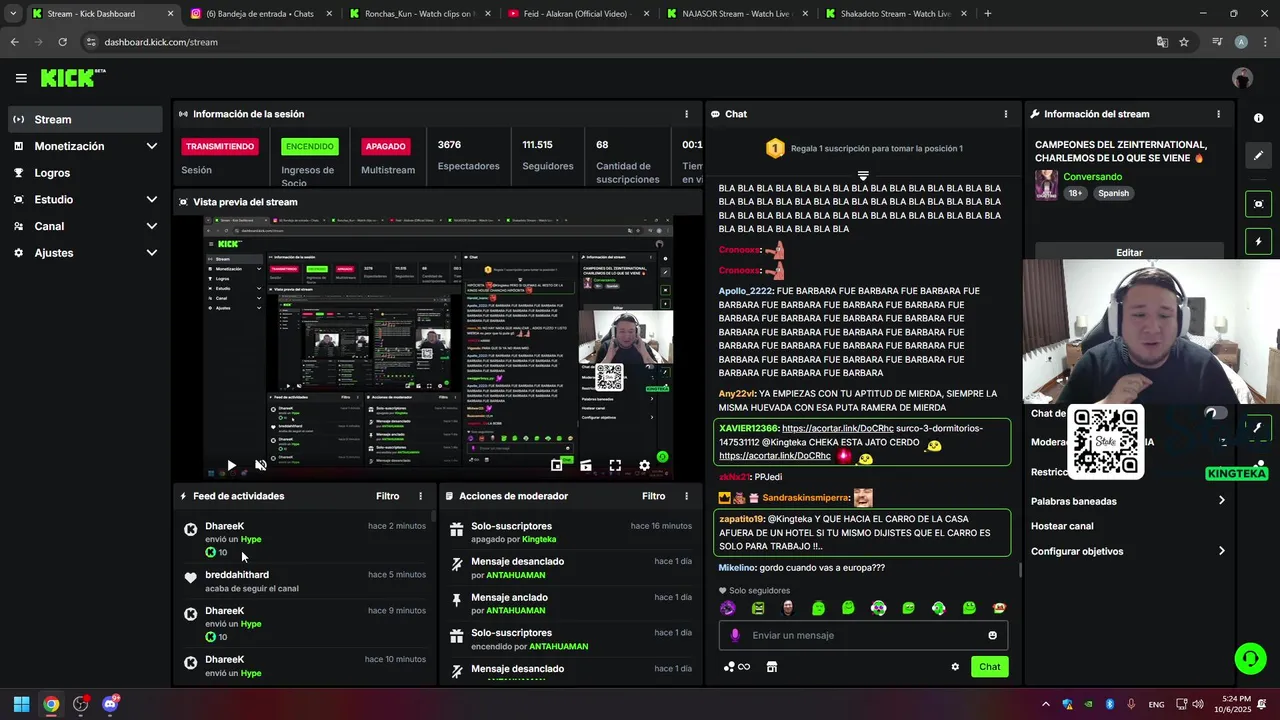Open Información de la sesión options menu

[x=686, y=114]
